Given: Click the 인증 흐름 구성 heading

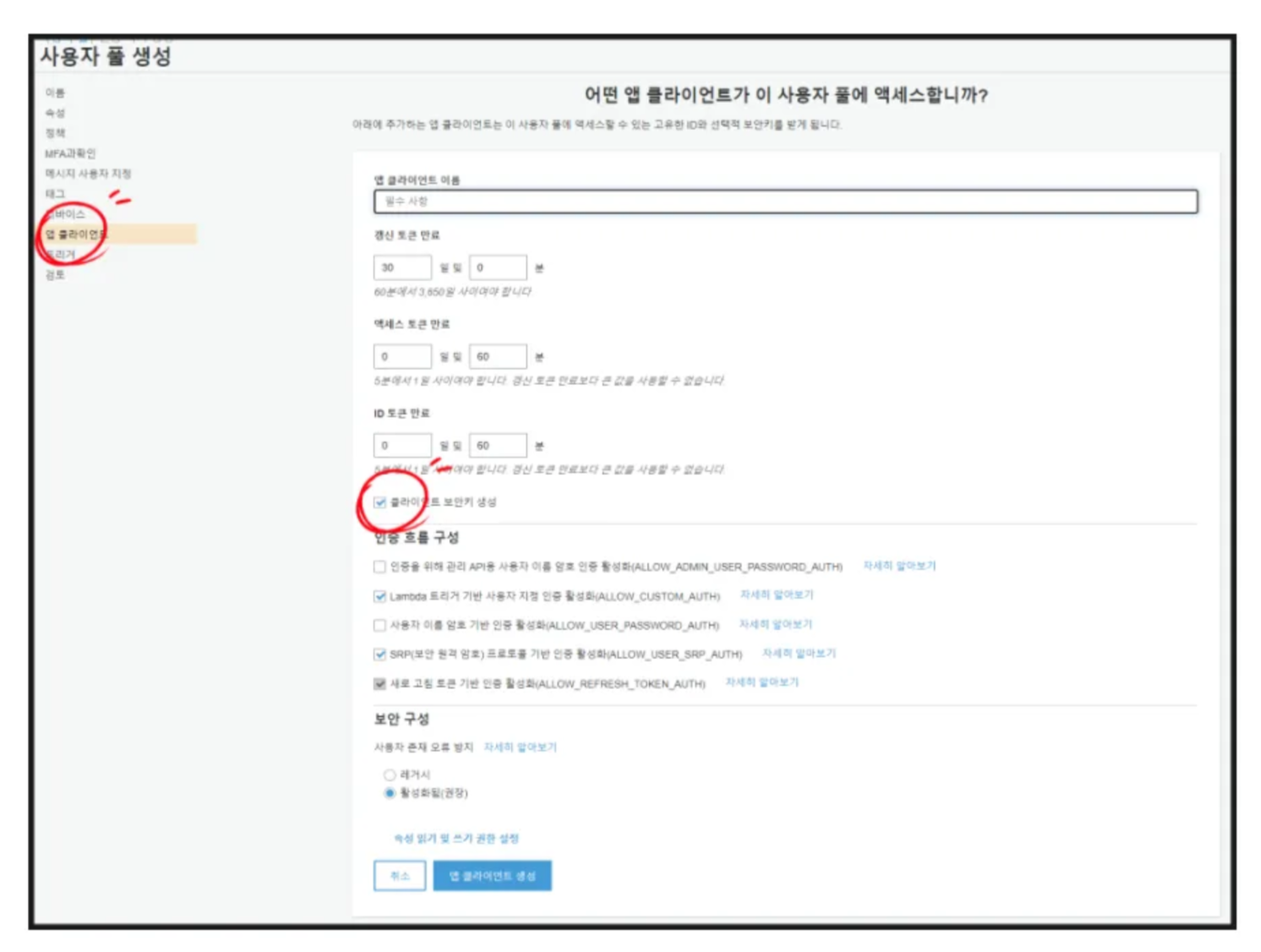Looking at the screenshot, I should (416, 537).
